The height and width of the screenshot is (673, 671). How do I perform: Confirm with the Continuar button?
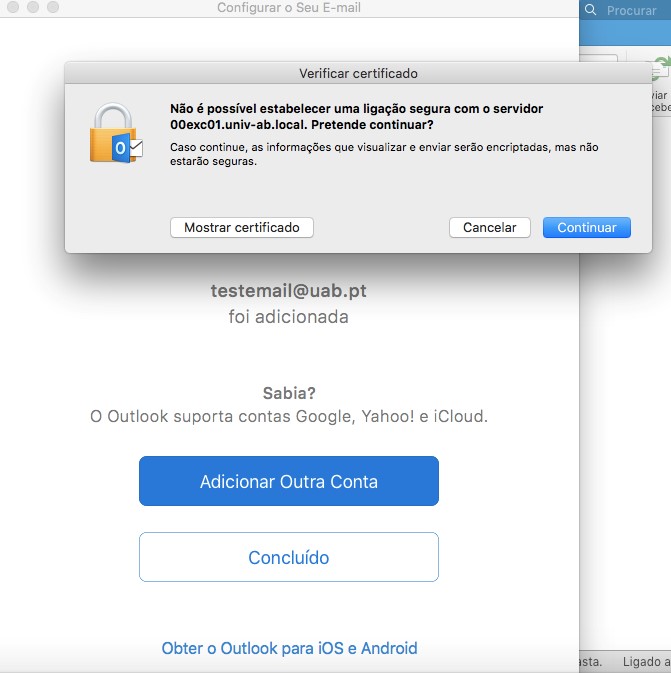pos(586,228)
